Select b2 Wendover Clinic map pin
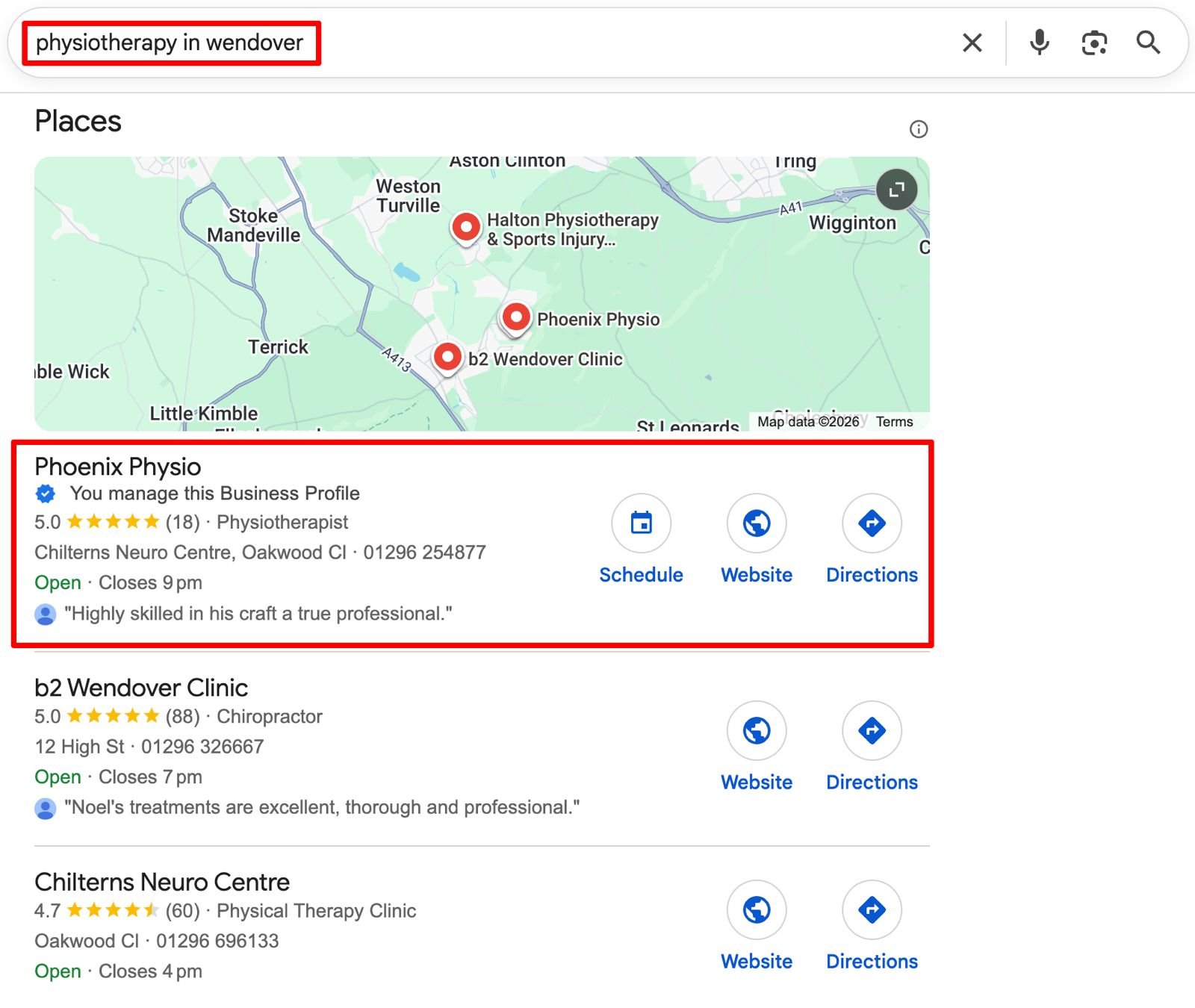The image size is (1195, 1008). point(447,358)
